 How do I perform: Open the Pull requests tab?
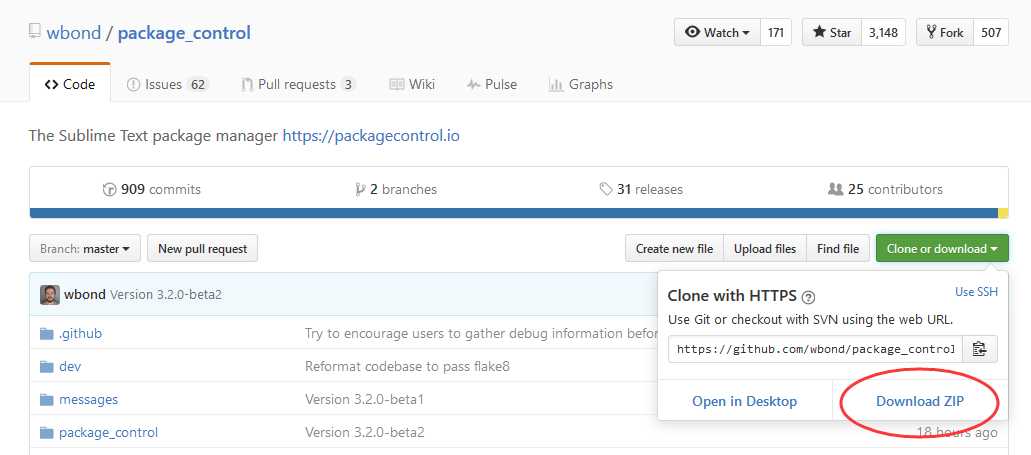click(298, 84)
